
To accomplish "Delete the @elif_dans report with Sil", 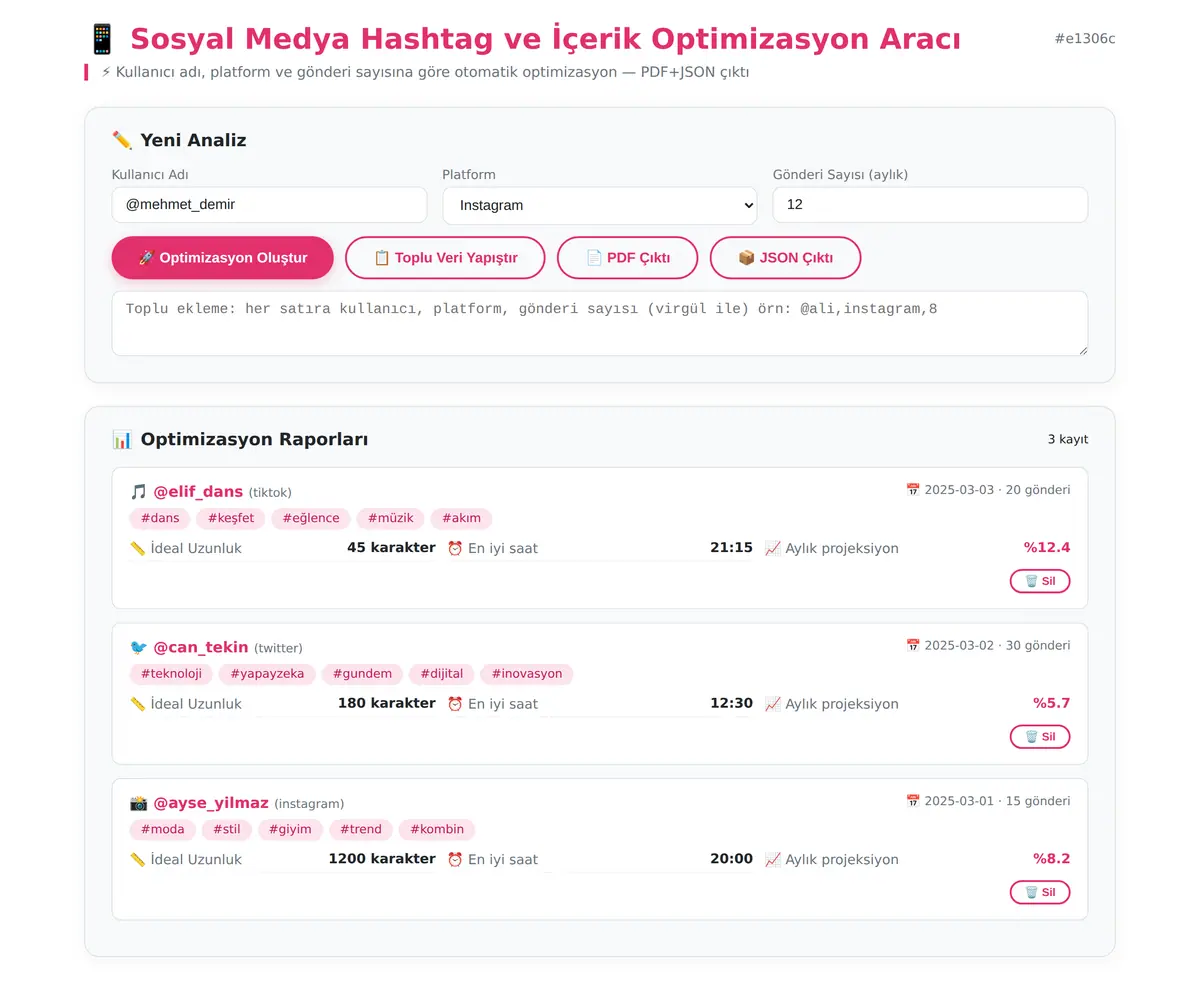I will click(1040, 581).
